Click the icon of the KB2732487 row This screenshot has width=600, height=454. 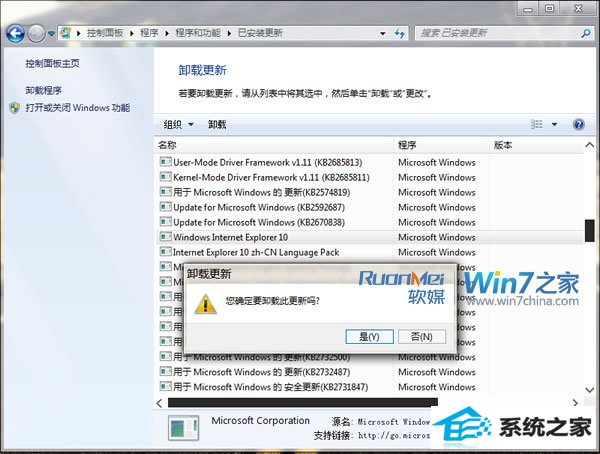[165, 371]
